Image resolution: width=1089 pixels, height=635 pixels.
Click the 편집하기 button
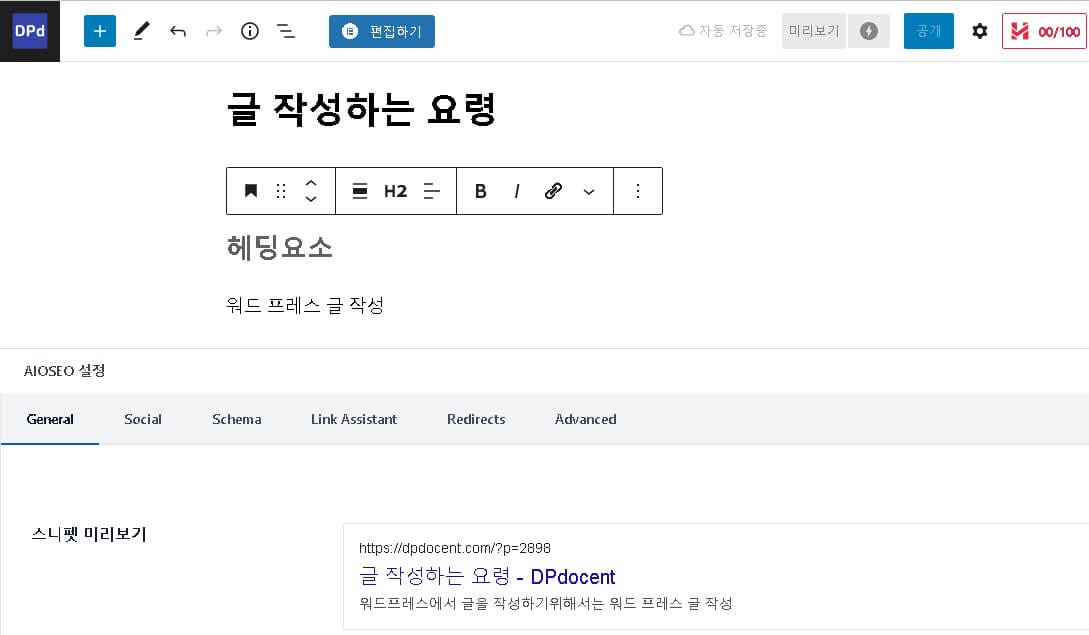pos(382,31)
